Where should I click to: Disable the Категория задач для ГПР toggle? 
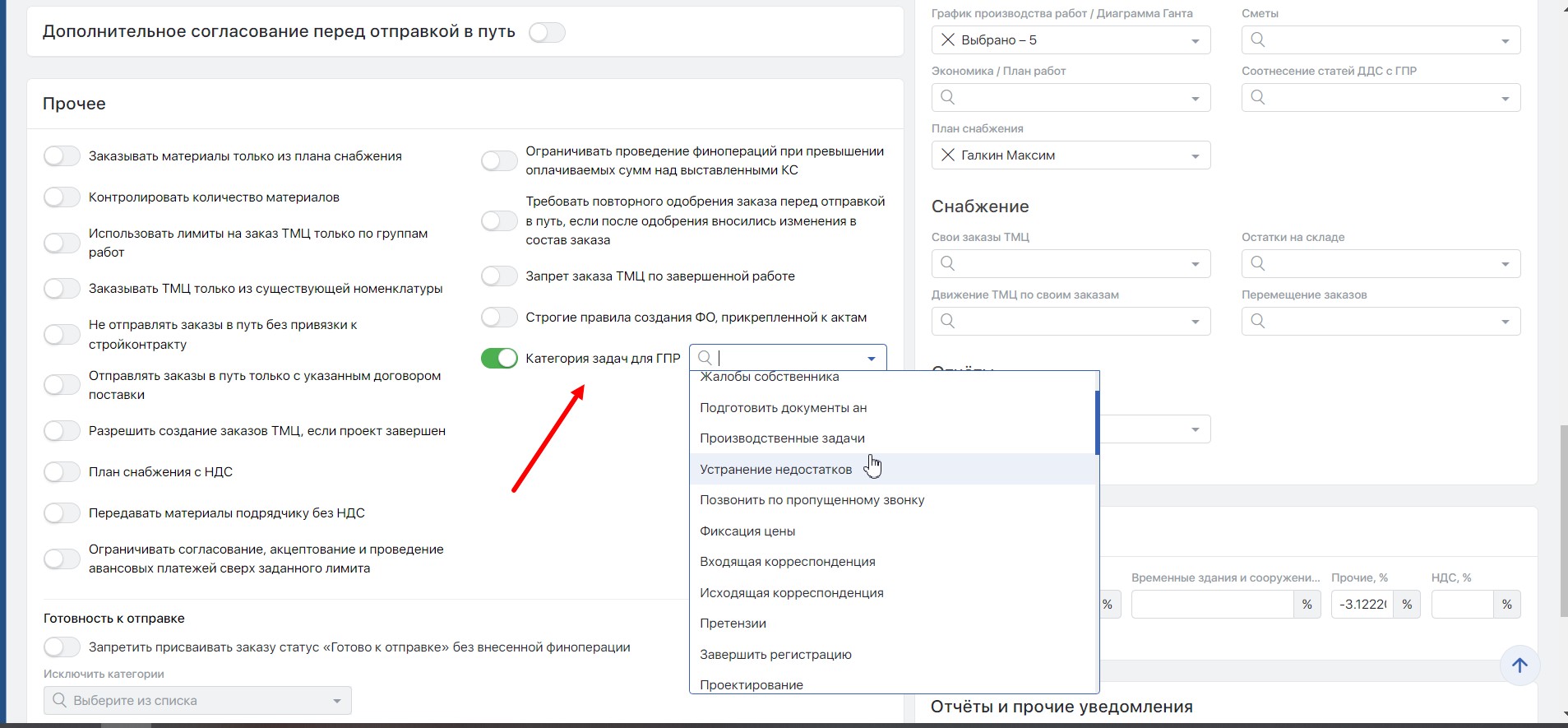pyautogui.click(x=499, y=359)
